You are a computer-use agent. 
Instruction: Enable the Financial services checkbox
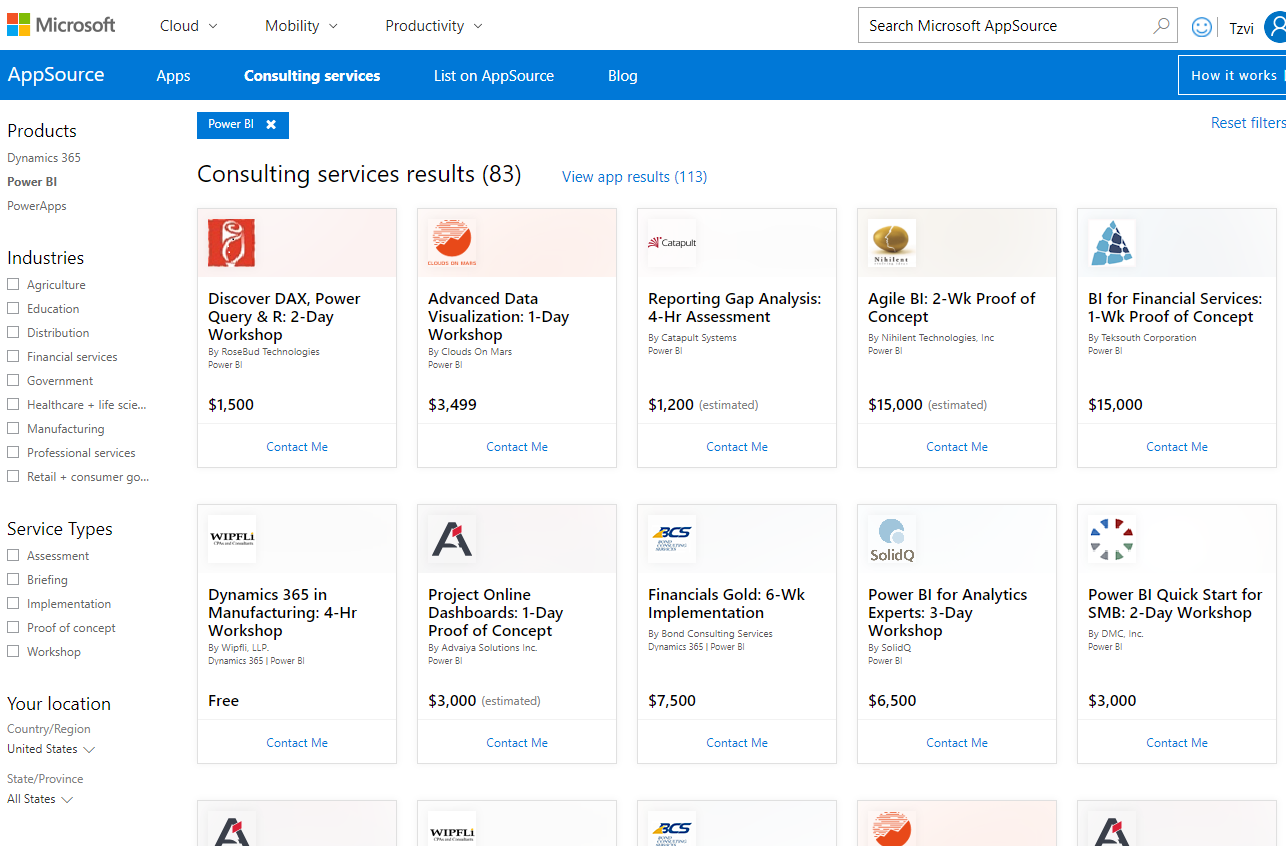tap(13, 356)
